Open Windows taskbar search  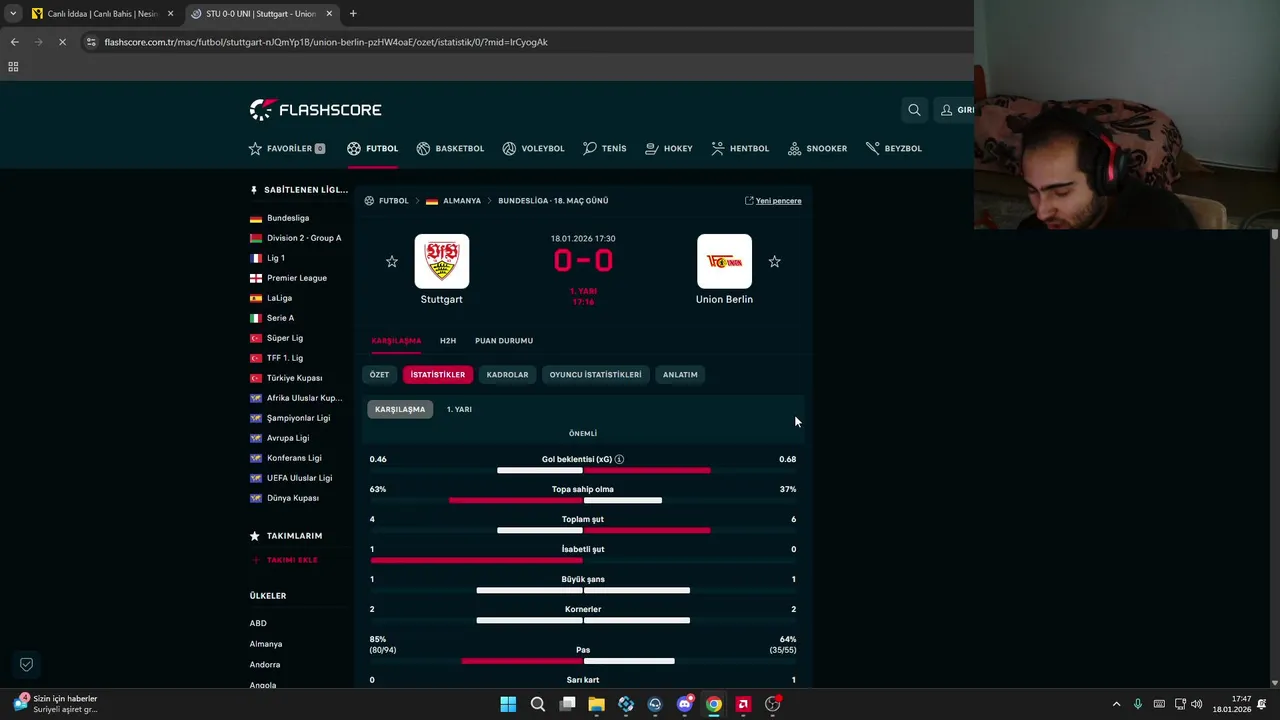click(538, 704)
